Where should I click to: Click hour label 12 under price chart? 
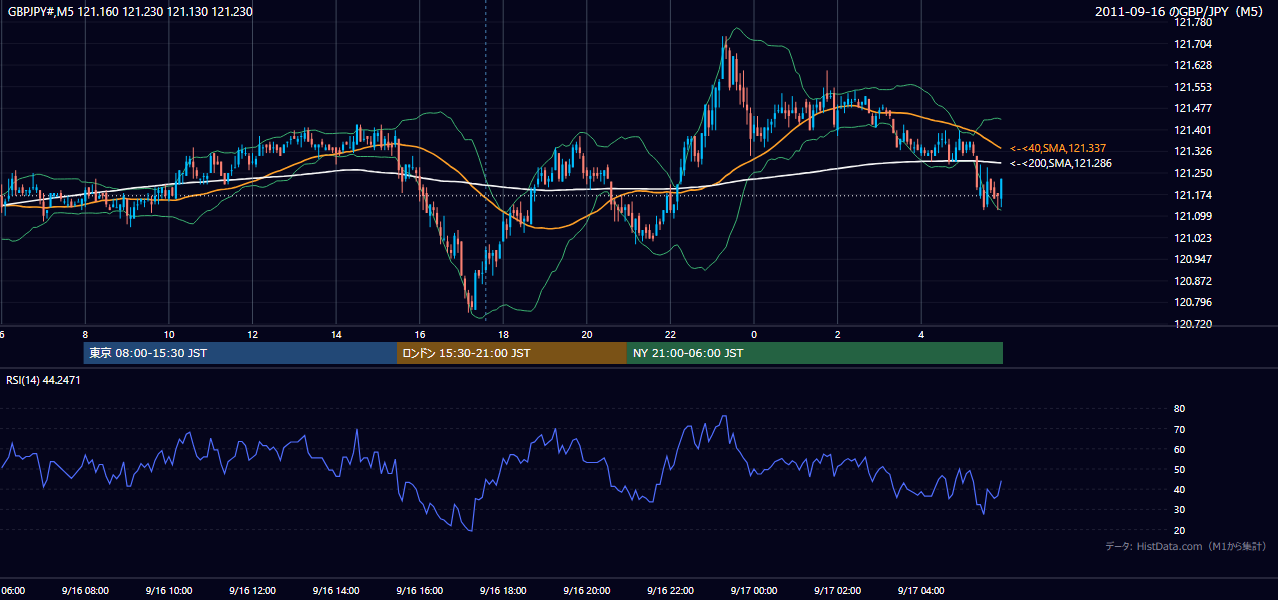(x=252, y=335)
